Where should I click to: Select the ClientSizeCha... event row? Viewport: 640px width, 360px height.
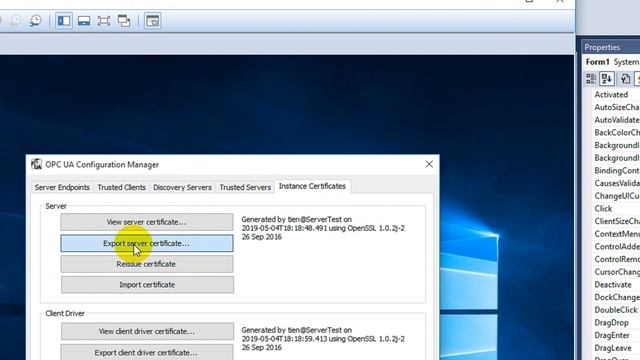(x=616, y=221)
